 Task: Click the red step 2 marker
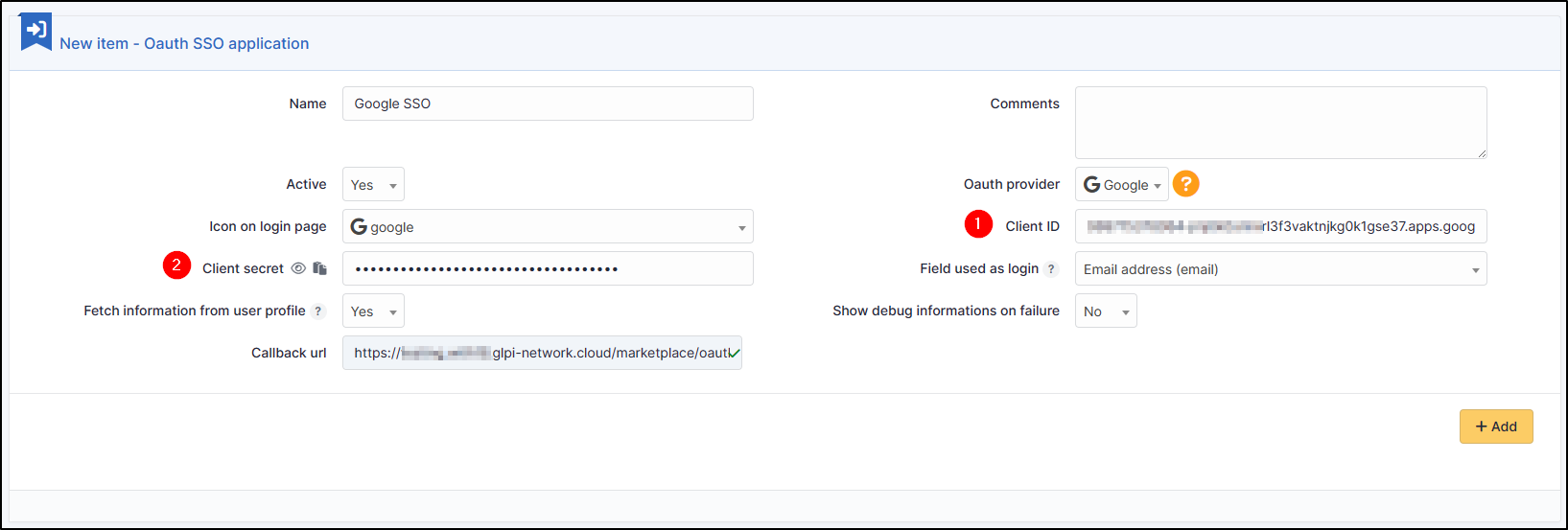(176, 265)
